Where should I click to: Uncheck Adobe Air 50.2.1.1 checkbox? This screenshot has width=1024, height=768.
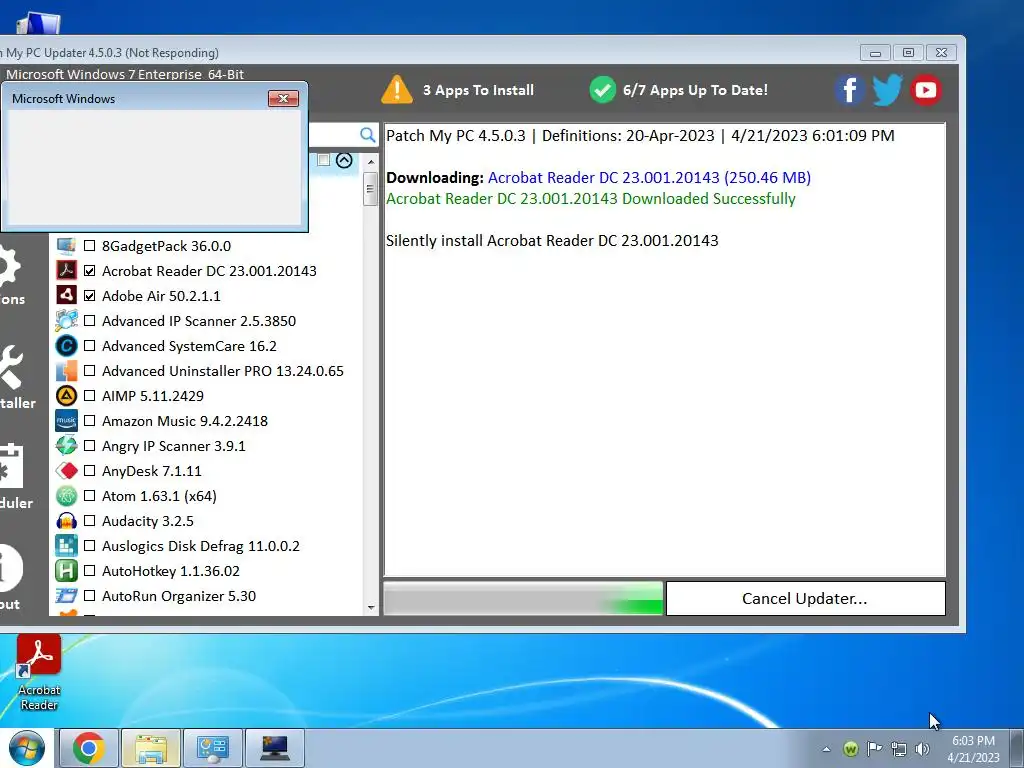click(89, 295)
